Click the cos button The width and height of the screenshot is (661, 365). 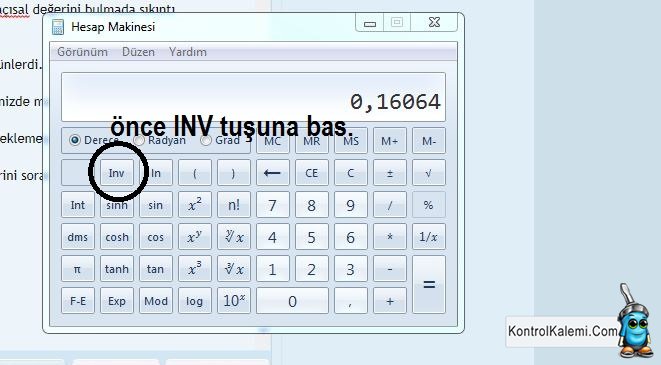point(156,237)
